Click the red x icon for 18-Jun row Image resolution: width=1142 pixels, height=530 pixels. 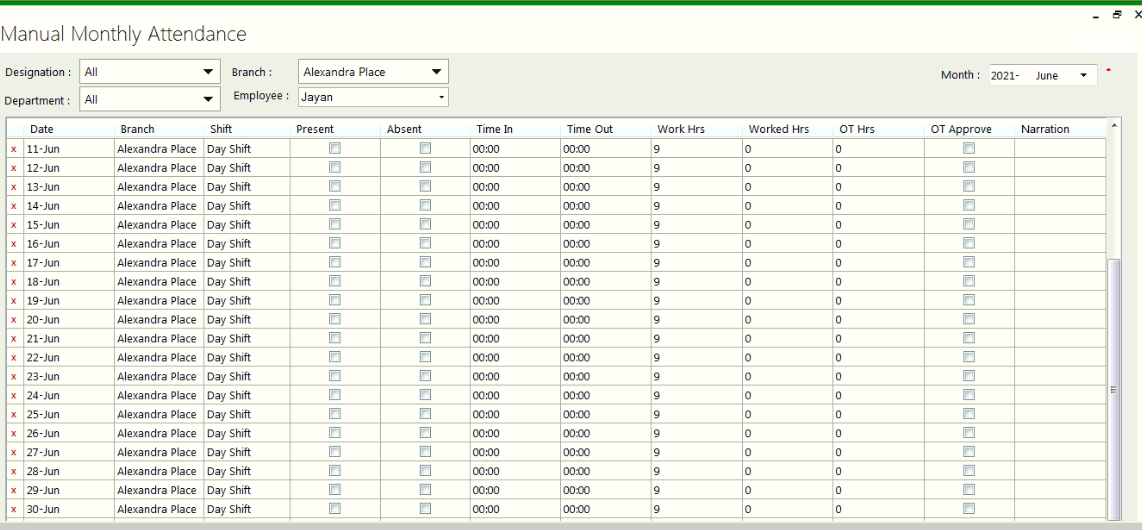click(14, 282)
